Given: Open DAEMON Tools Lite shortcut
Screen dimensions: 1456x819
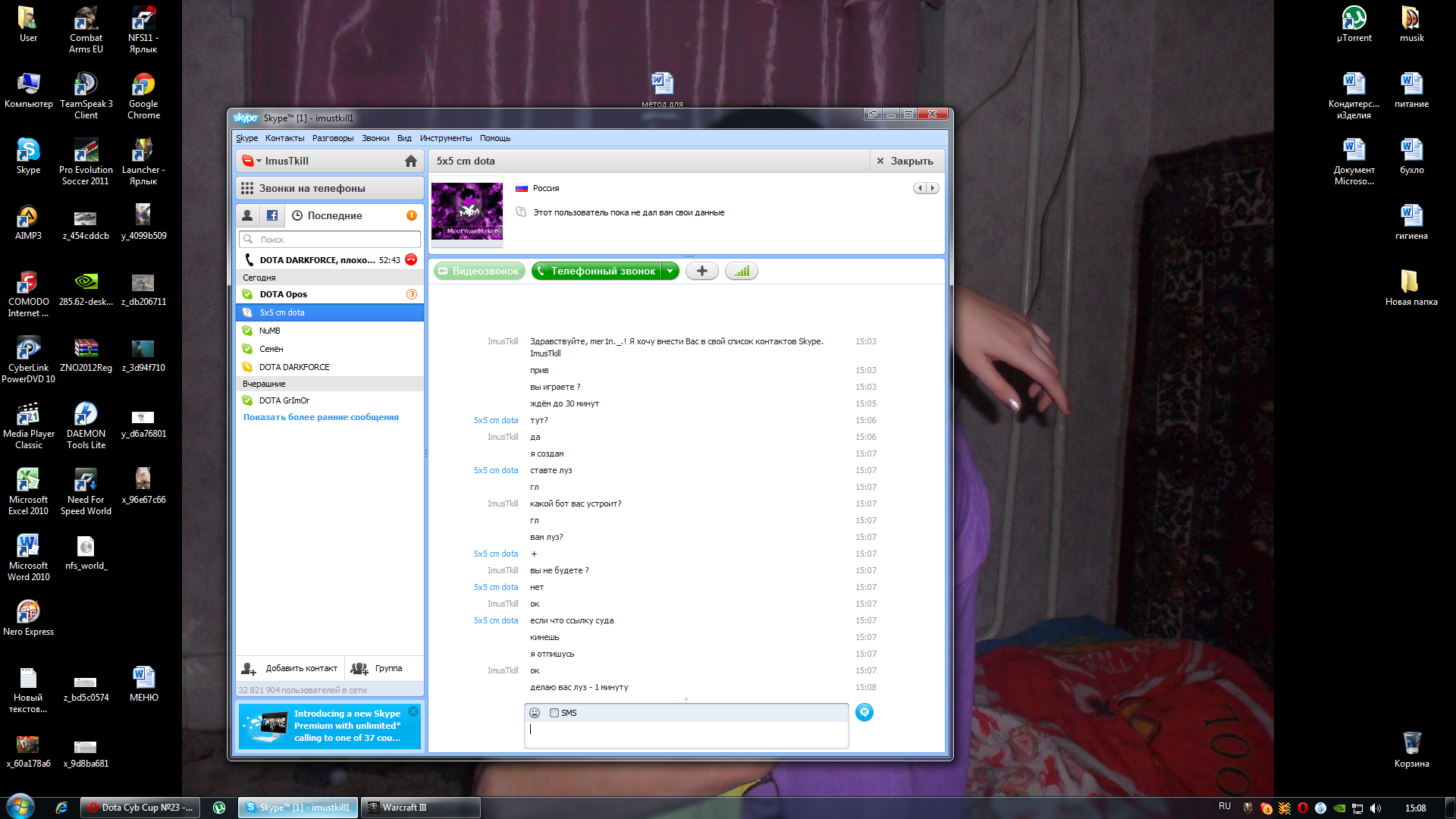Looking at the screenshot, I should [86, 426].
